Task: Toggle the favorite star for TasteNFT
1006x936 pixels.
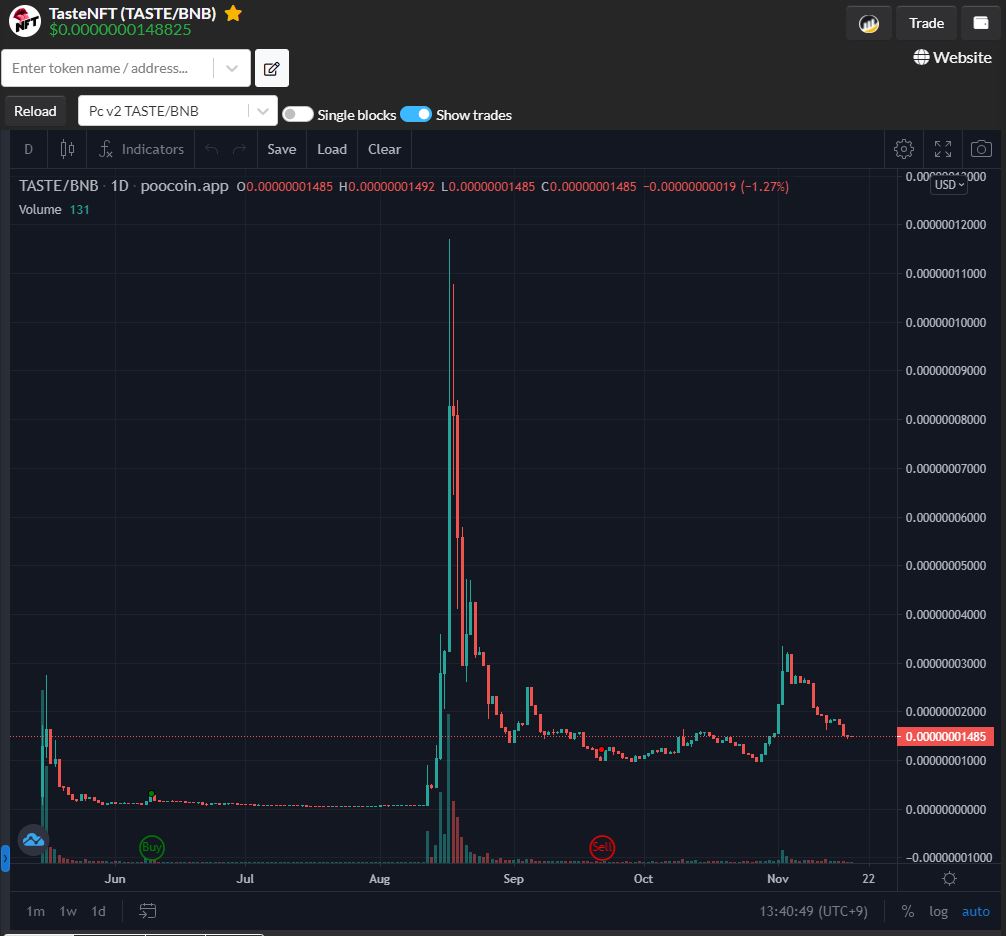Action: pos(233,13)
